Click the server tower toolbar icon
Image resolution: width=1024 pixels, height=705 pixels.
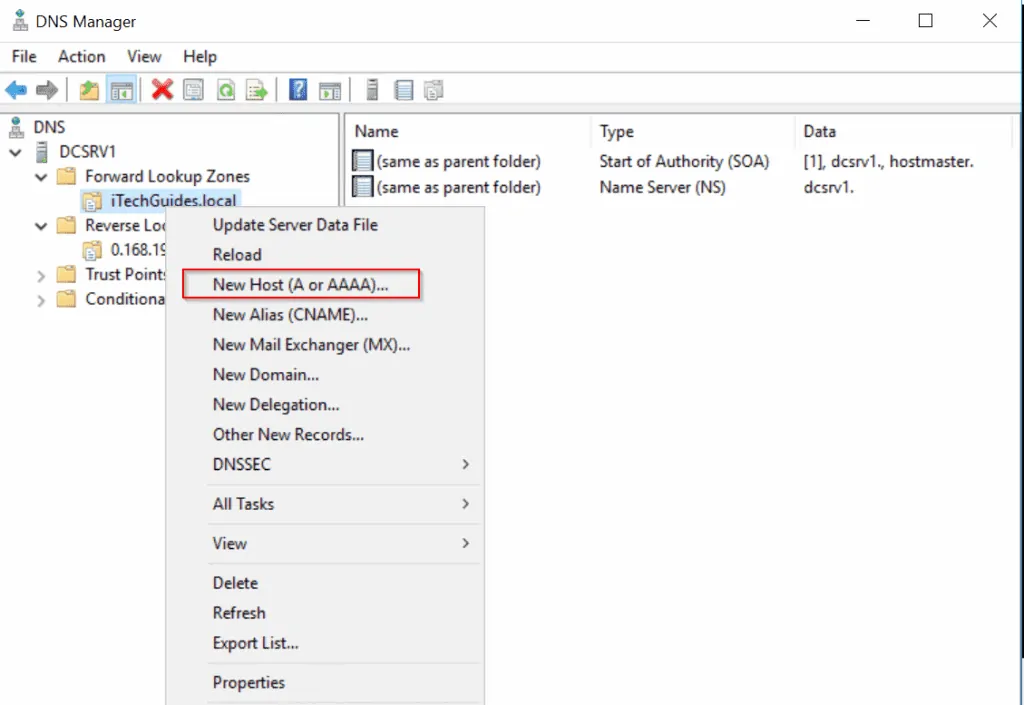point(372,89)
